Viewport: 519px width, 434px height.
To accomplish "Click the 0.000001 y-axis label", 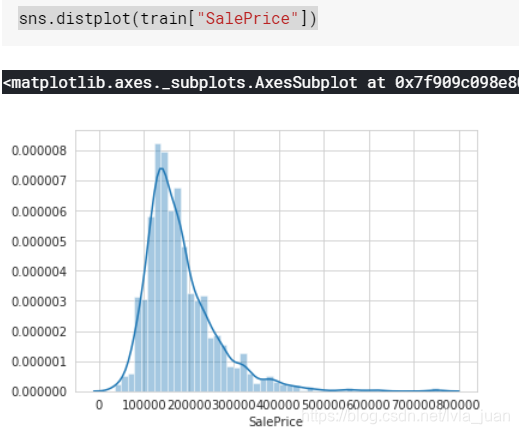I will point(39,361).
